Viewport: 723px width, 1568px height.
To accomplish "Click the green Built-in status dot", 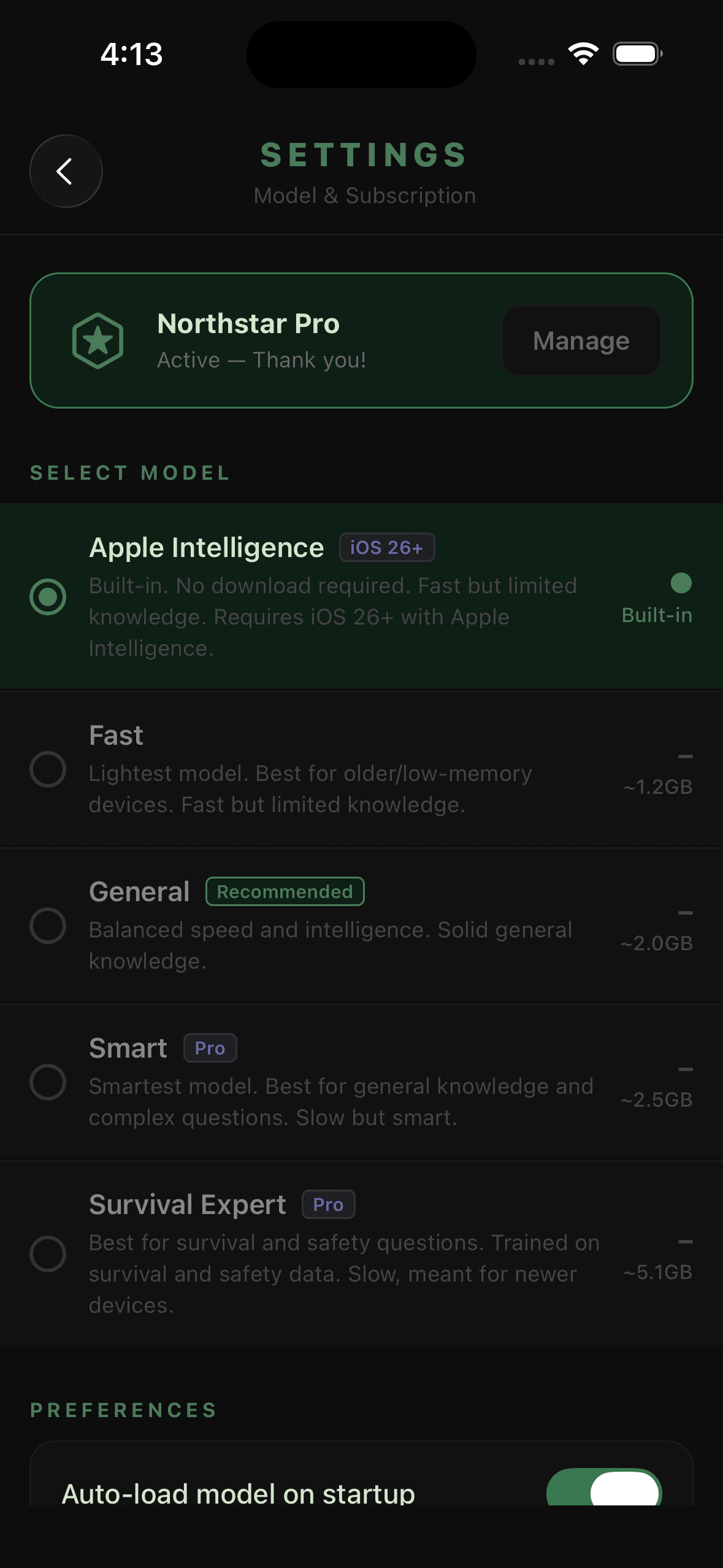I will [x=681, y=583].
